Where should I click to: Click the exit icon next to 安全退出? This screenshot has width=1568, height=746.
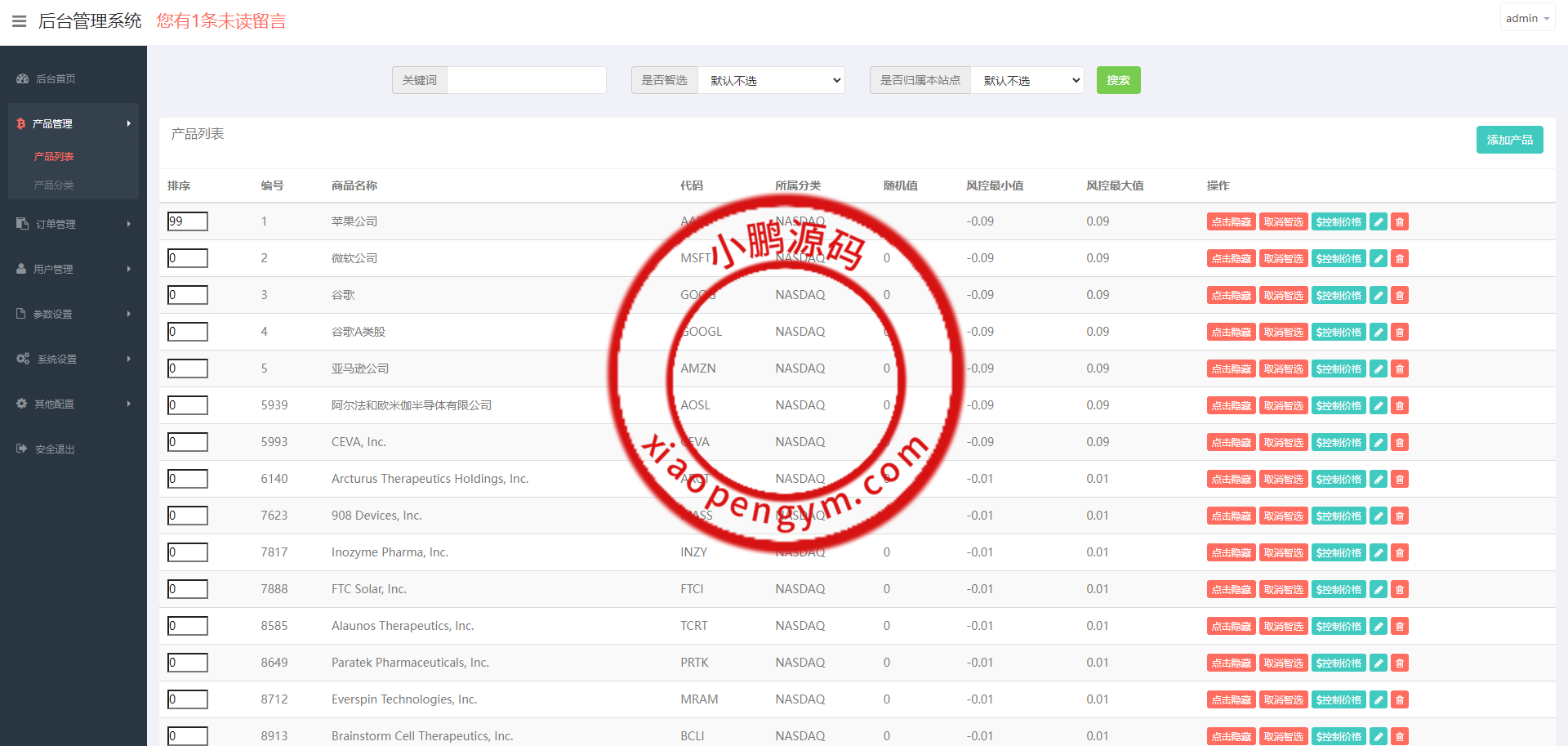point(21,449)
